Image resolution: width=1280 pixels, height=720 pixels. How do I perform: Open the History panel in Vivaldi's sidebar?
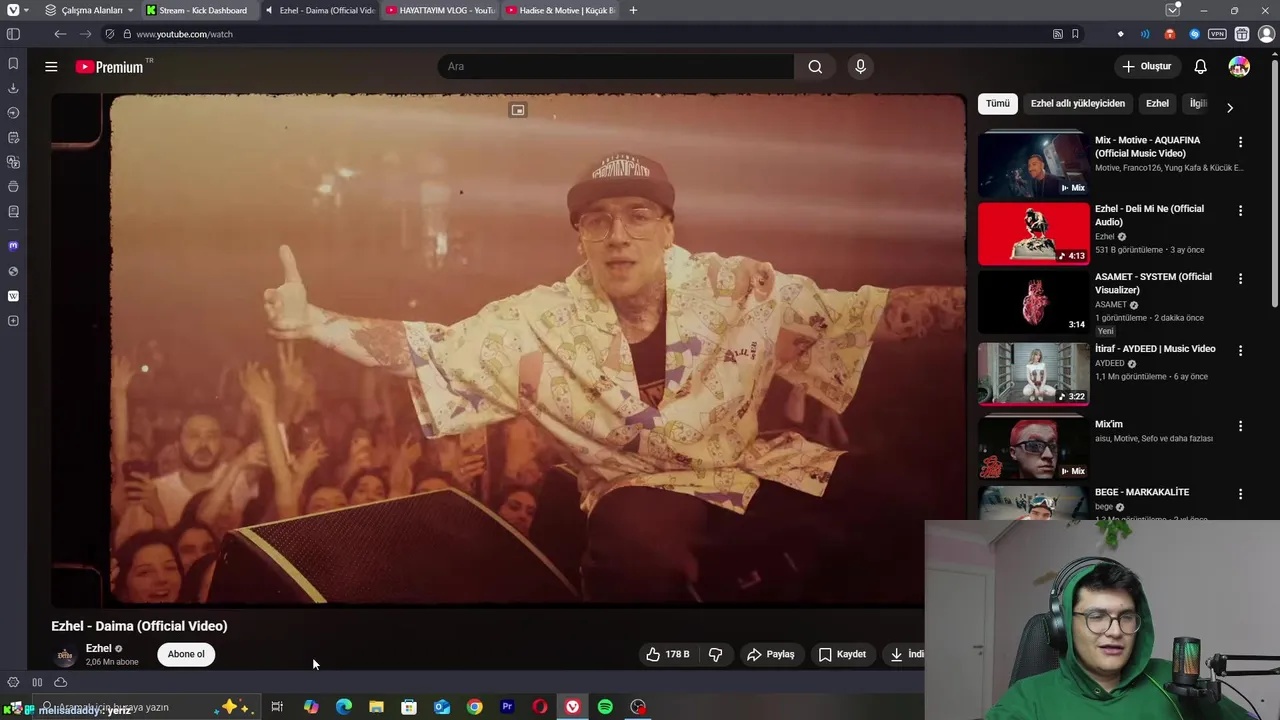coord(13,113)
